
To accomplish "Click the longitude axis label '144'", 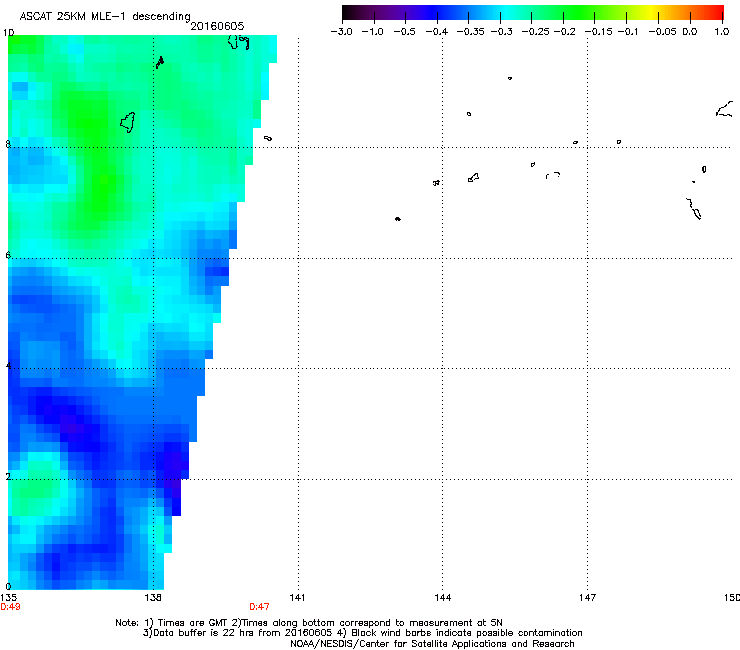I will click(443, 598).
